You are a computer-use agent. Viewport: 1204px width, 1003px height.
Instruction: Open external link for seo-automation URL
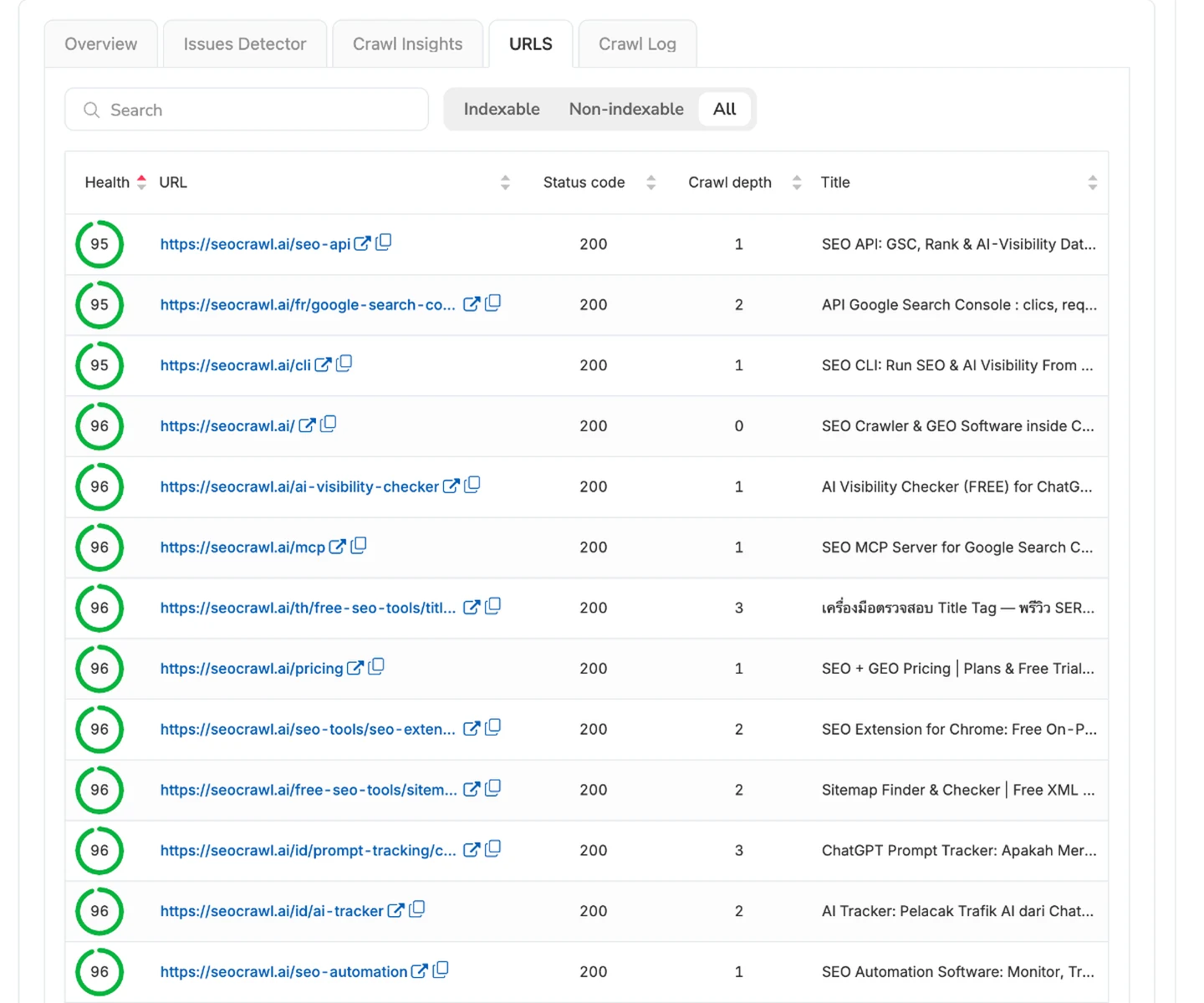coord(420,971)
